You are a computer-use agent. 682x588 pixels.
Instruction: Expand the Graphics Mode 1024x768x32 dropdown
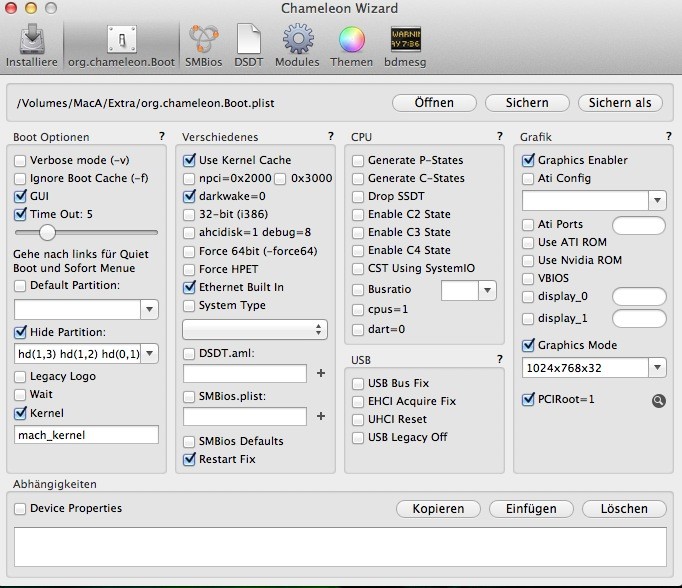pos(658,368)
